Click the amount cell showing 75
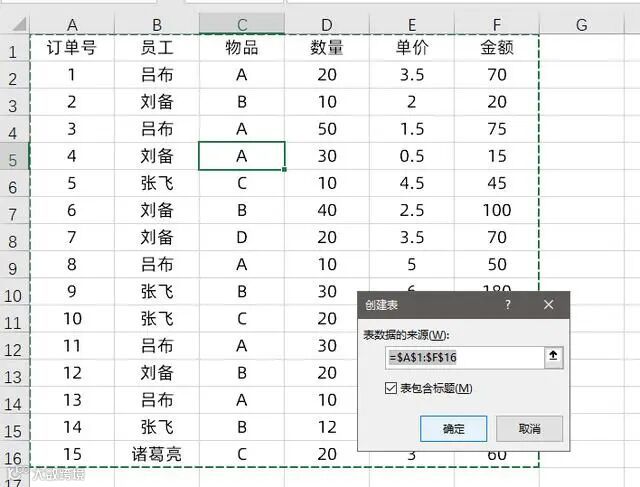 tap(497, 129)
